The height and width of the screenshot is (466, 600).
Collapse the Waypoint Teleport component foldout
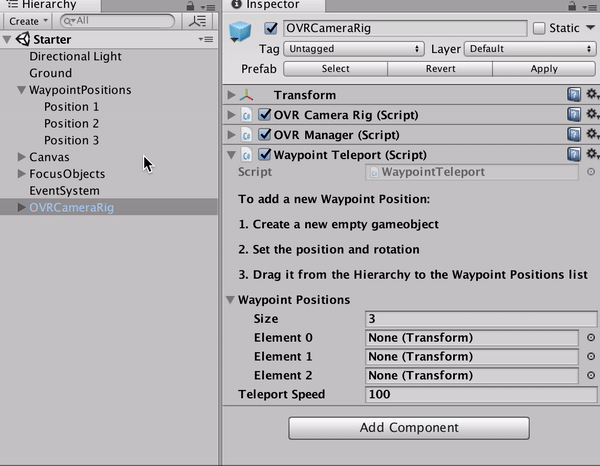[x=231, y=155]
